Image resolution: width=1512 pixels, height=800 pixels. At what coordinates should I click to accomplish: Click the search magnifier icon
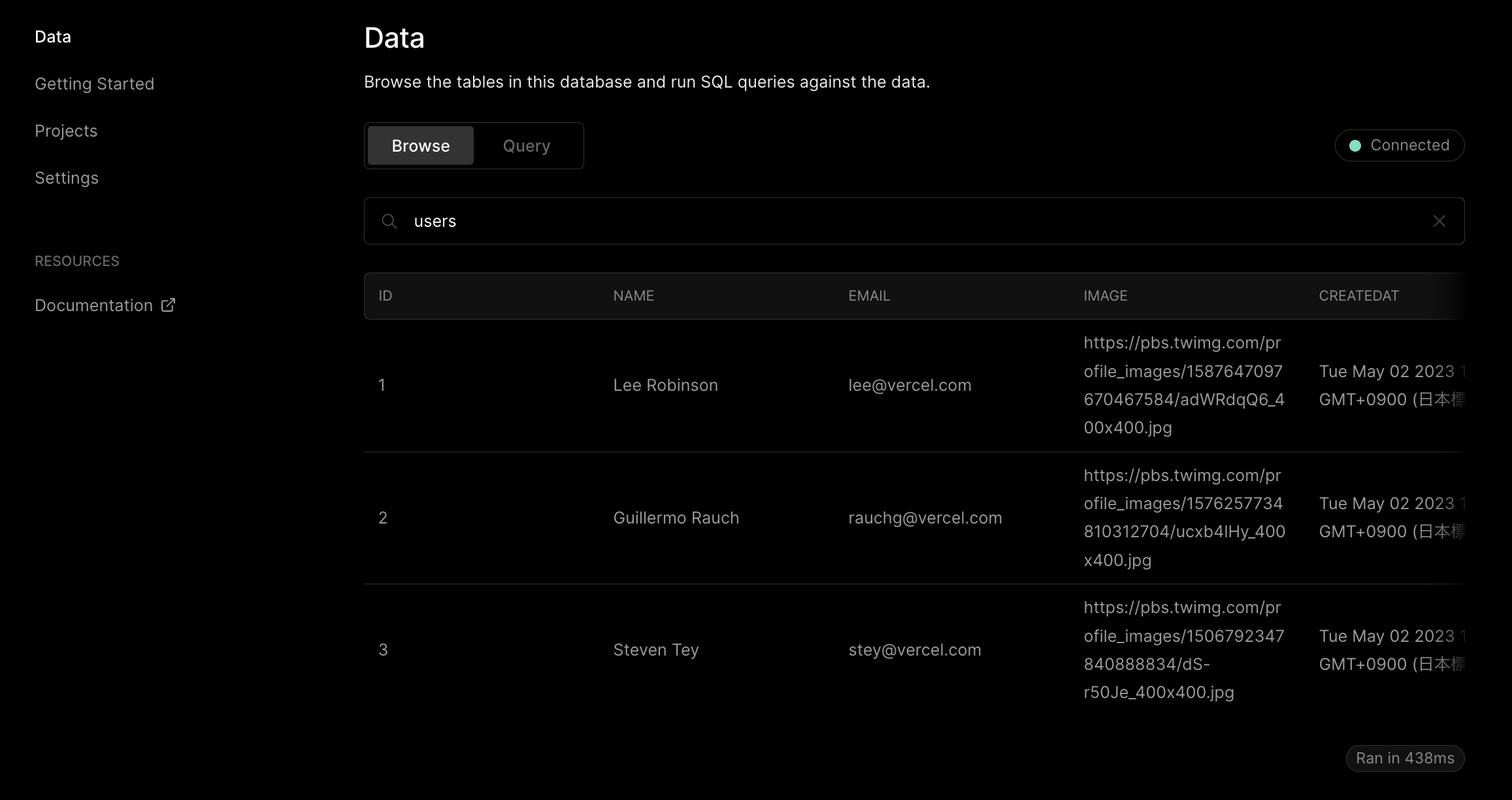(x=389, y=221)
